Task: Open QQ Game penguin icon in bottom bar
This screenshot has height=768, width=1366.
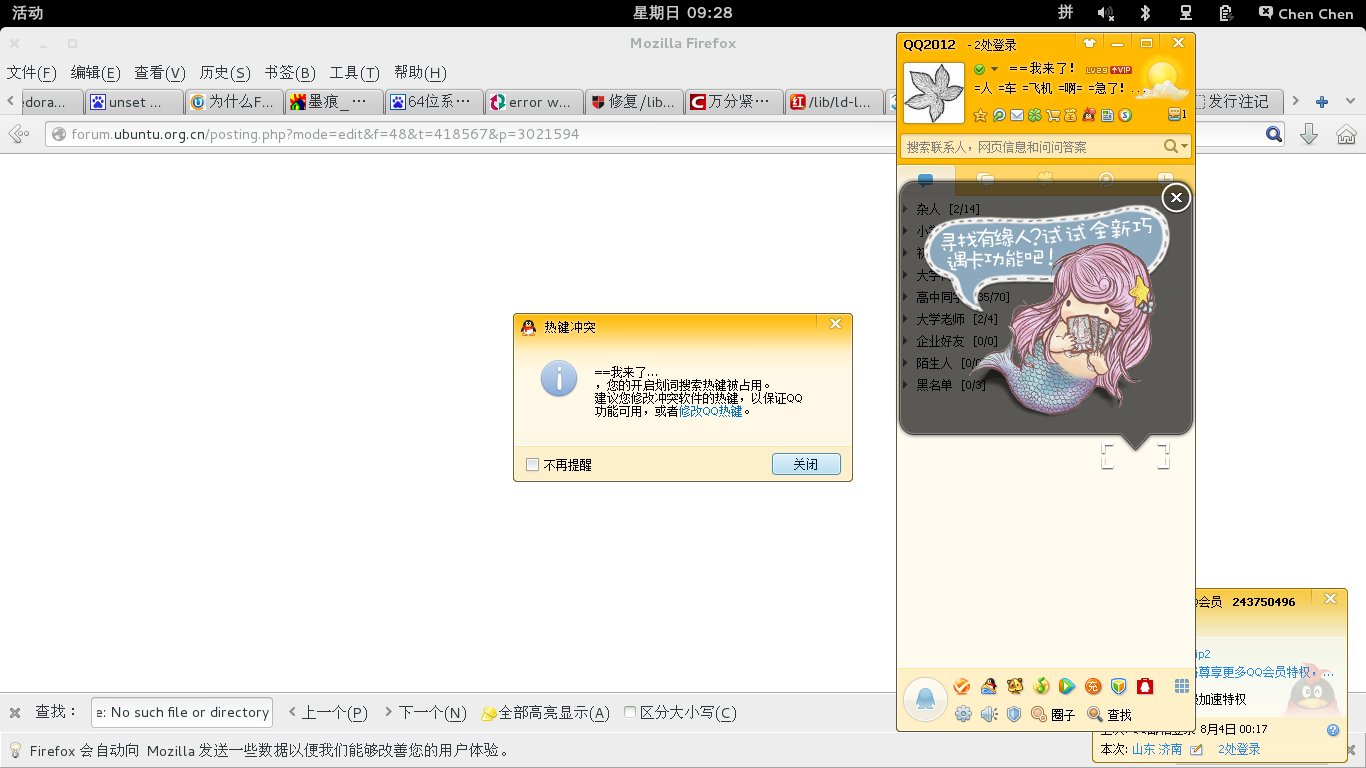Action: [x=989, y=686]
